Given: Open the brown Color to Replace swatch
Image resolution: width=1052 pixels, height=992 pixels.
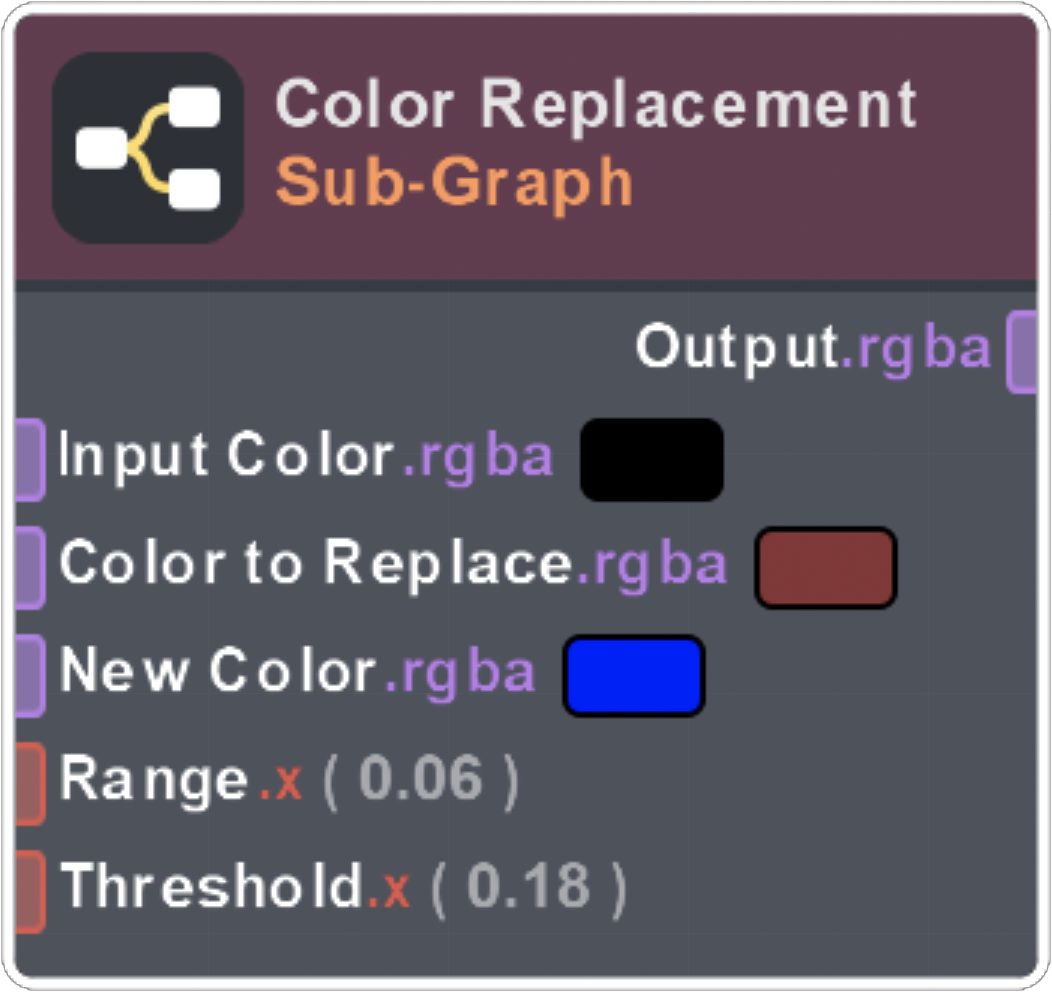Looking at the screenshot, I should pyautogui.click(x=825, y=567).
